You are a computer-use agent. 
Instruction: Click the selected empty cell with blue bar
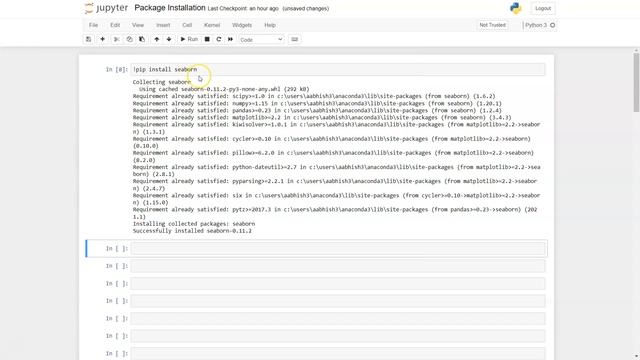338,249
